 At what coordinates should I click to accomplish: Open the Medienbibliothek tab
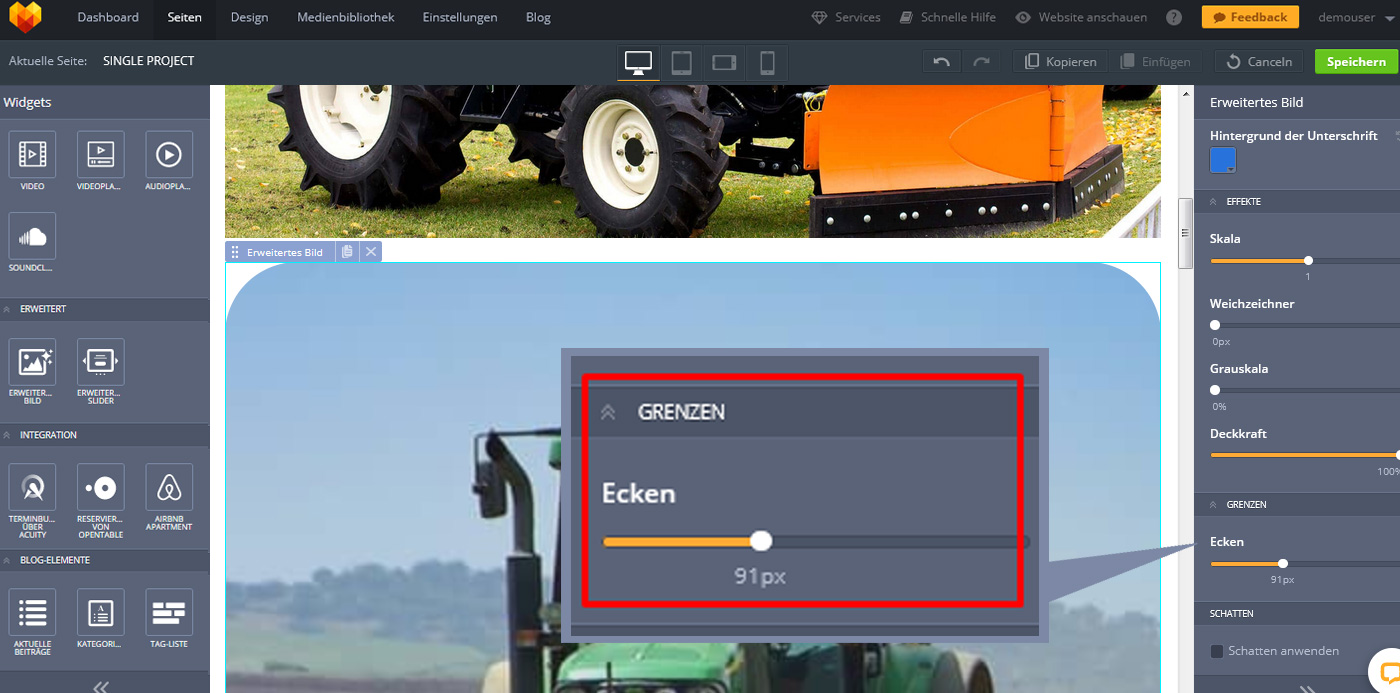coord(345,17)
